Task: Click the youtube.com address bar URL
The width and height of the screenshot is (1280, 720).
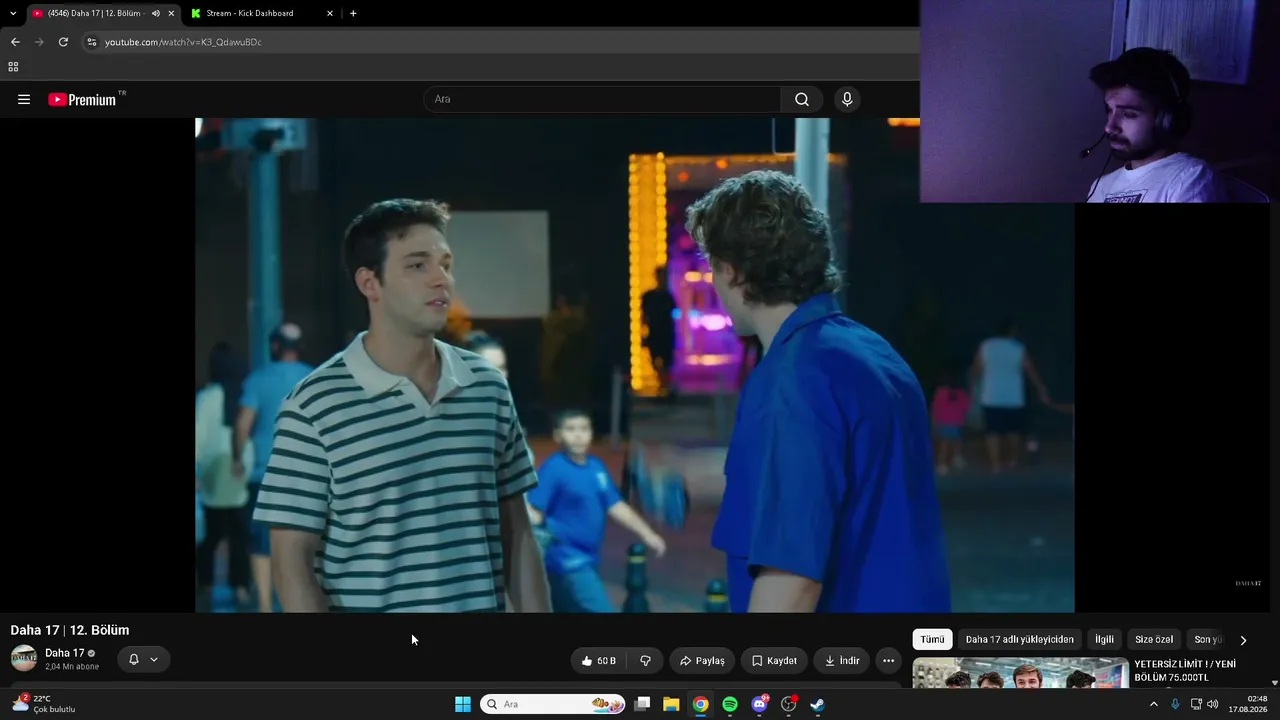Action: click(x=183, y=42)
